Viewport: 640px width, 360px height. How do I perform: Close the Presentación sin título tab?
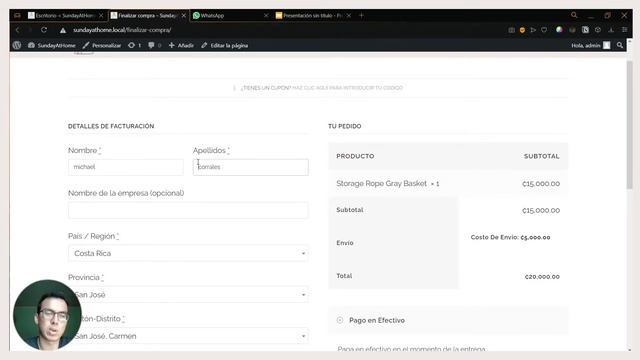coord(349,16)
